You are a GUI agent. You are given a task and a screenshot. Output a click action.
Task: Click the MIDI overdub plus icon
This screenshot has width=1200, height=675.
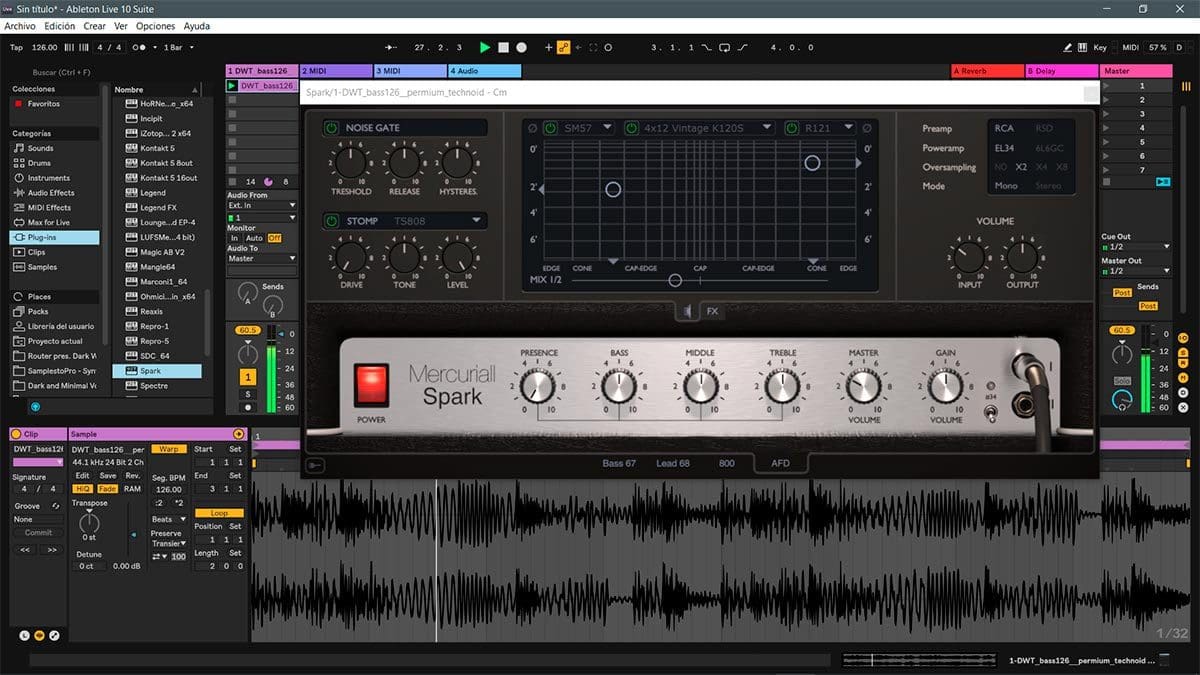click(x=548, y=47)
